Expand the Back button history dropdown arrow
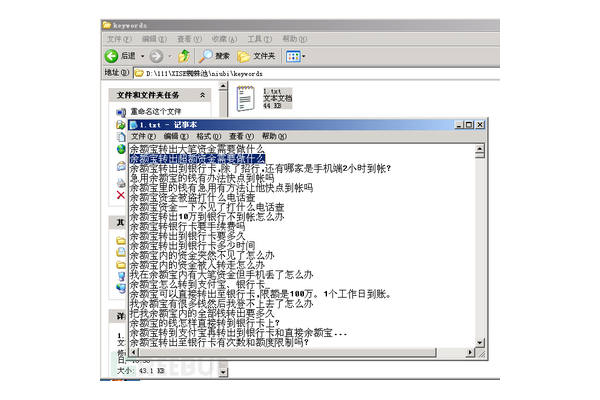Image resolution: width=600 pixels, height=400 pixels. pos(143,56)
